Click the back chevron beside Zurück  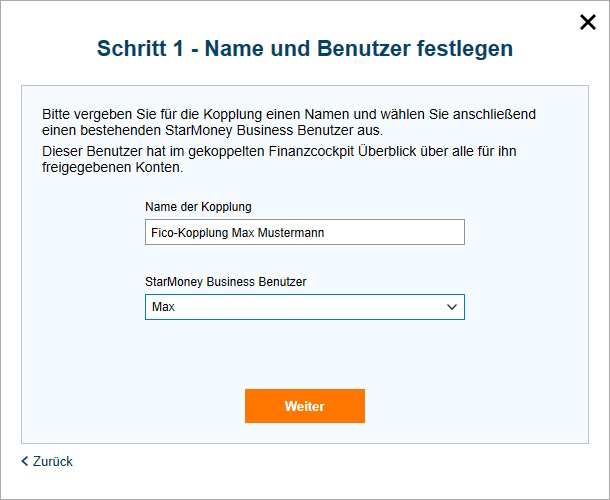tap(25, 461)
